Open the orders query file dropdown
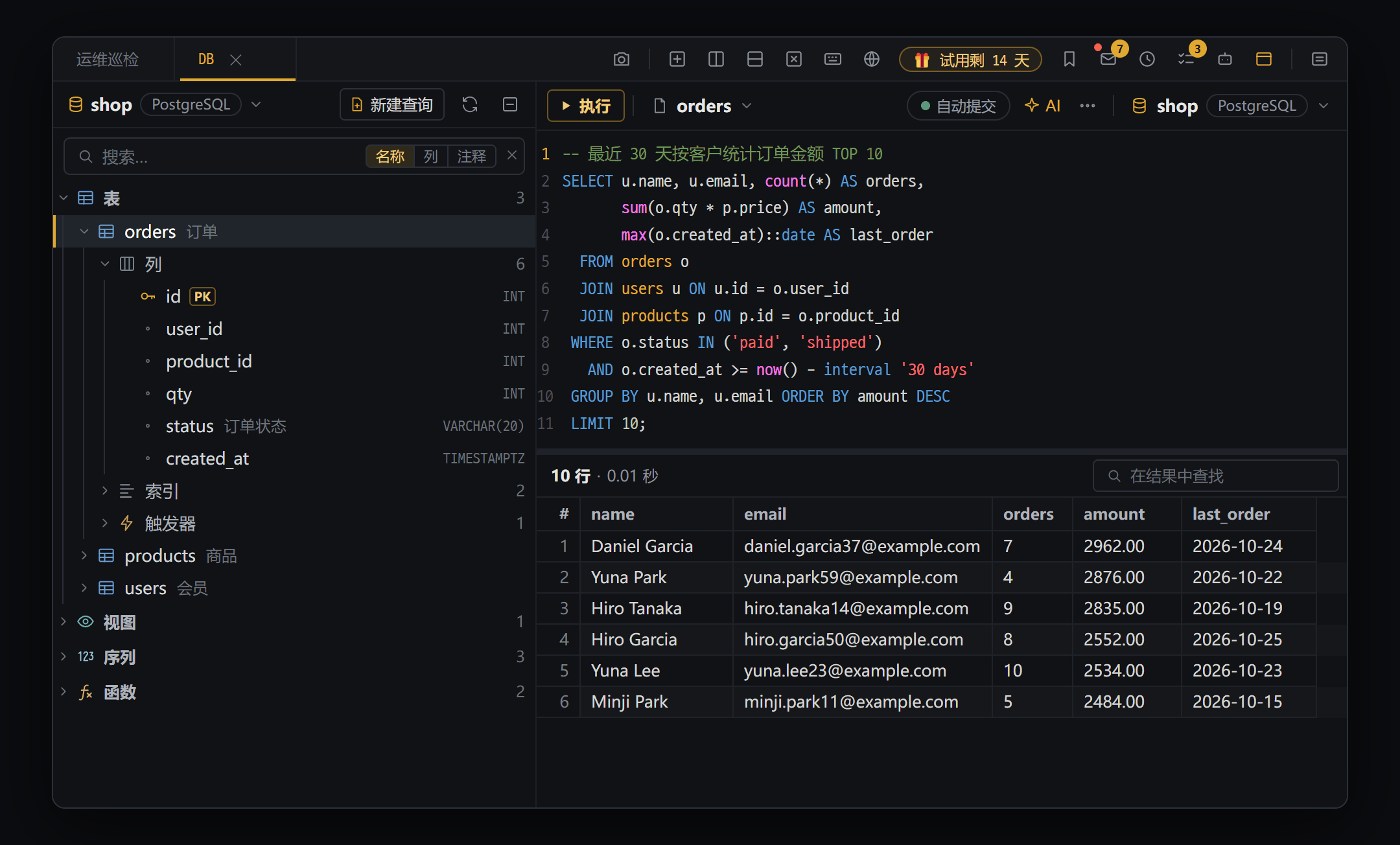 tap(747, 106)
